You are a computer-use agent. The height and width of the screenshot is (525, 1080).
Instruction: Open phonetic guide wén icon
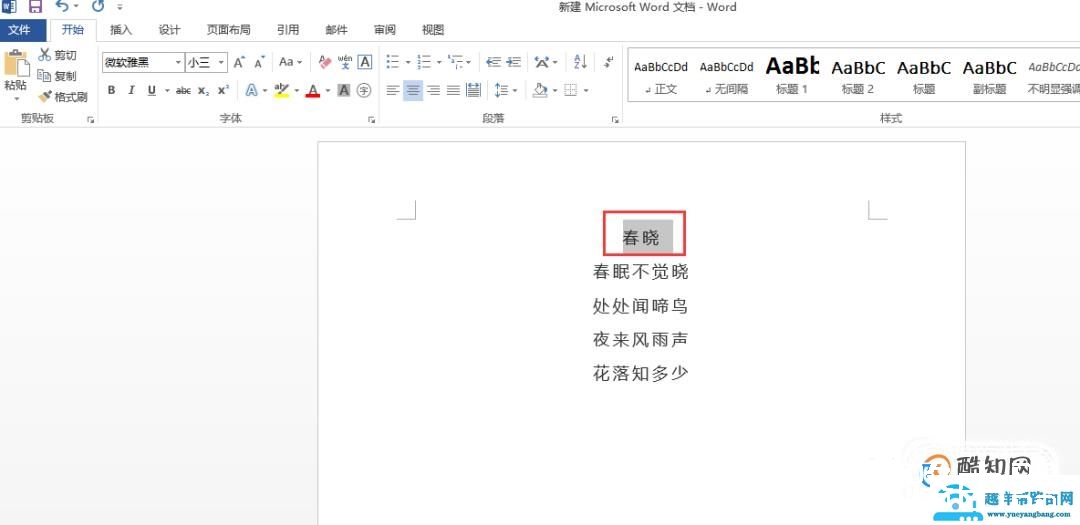[345, 62]
